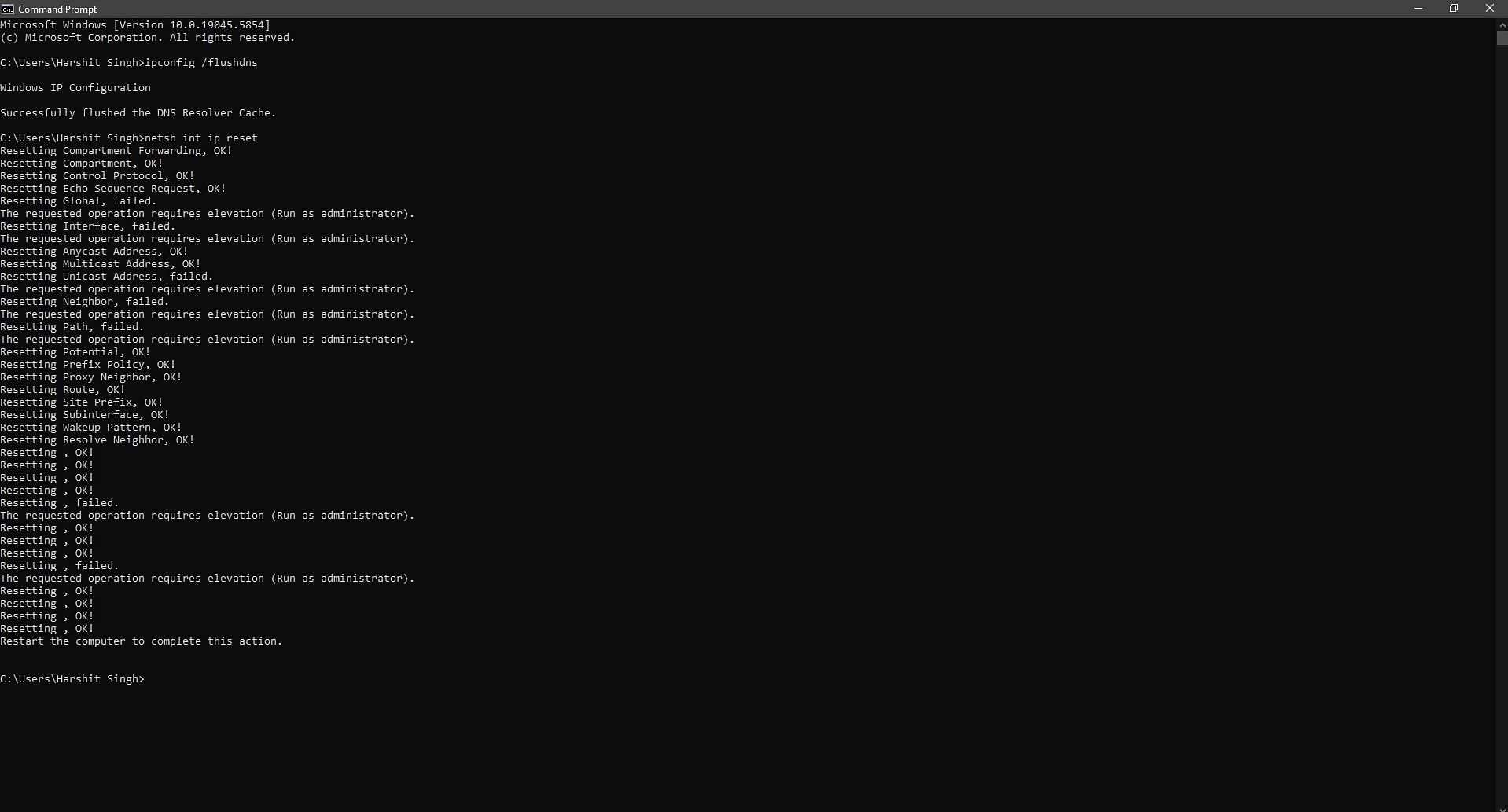
Task: Minimize the Command Prompt window
Action: tap(1418, 9)
